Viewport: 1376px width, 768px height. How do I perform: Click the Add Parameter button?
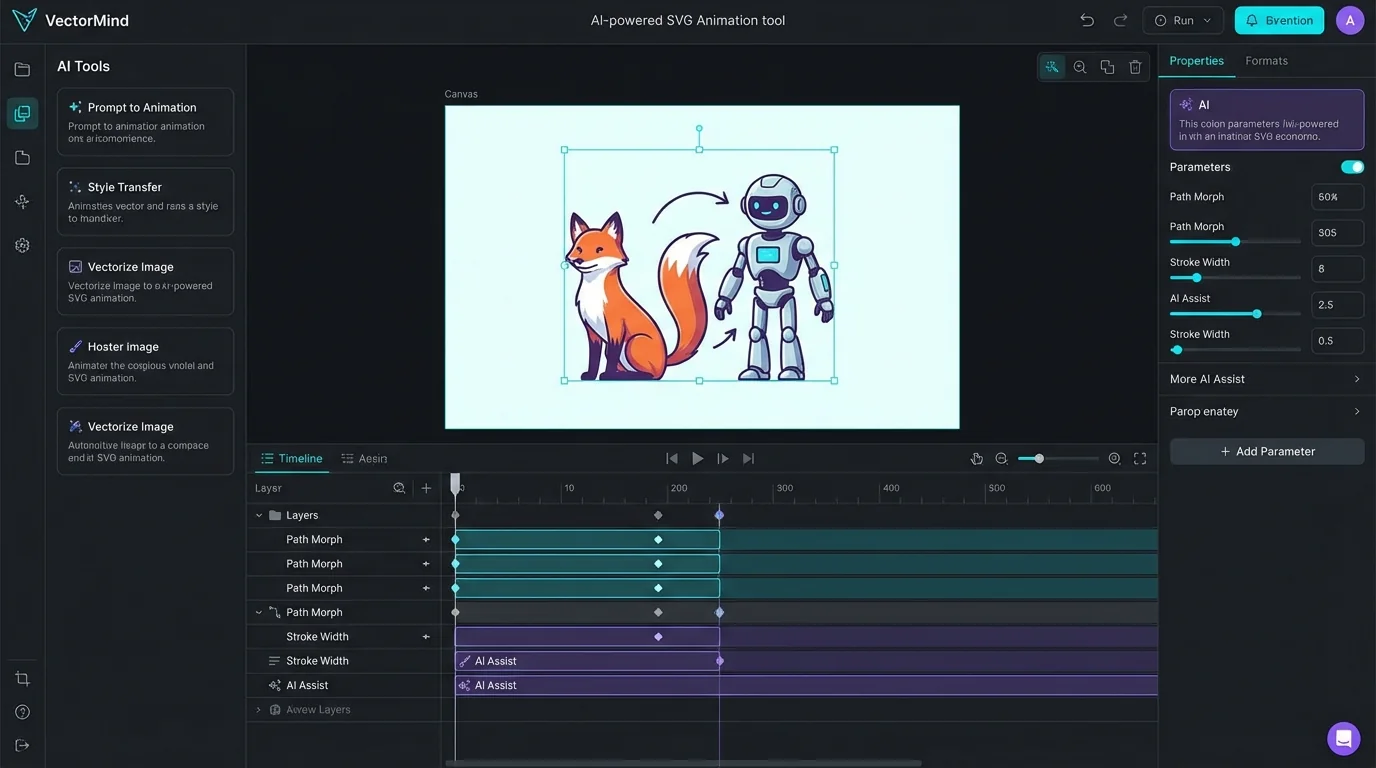1267,451
